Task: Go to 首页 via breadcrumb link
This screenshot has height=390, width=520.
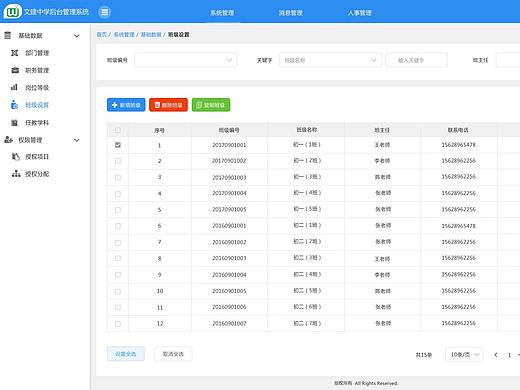Action: [101, 34]
